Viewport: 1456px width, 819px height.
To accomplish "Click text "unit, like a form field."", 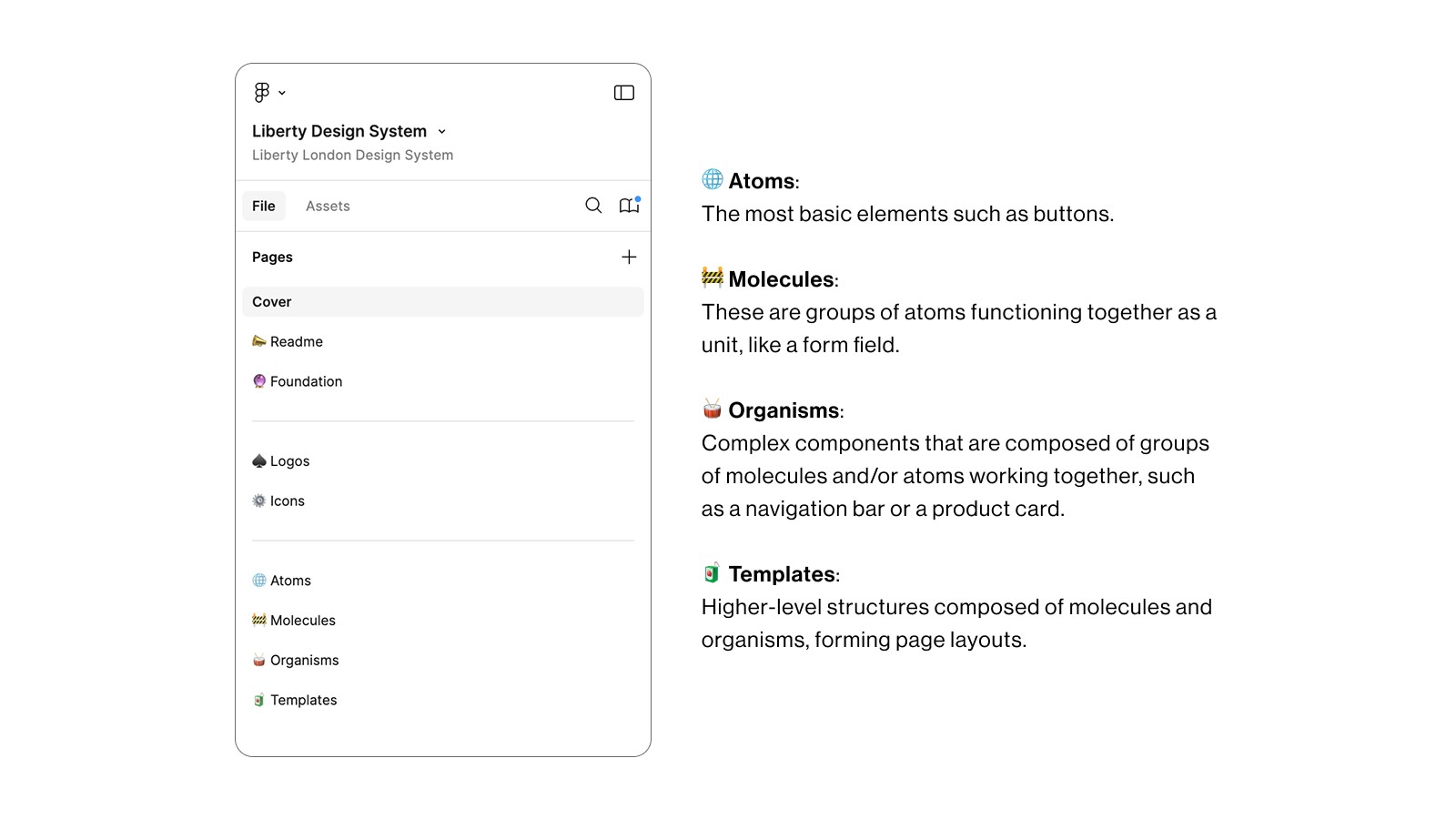I will (800, 345).
